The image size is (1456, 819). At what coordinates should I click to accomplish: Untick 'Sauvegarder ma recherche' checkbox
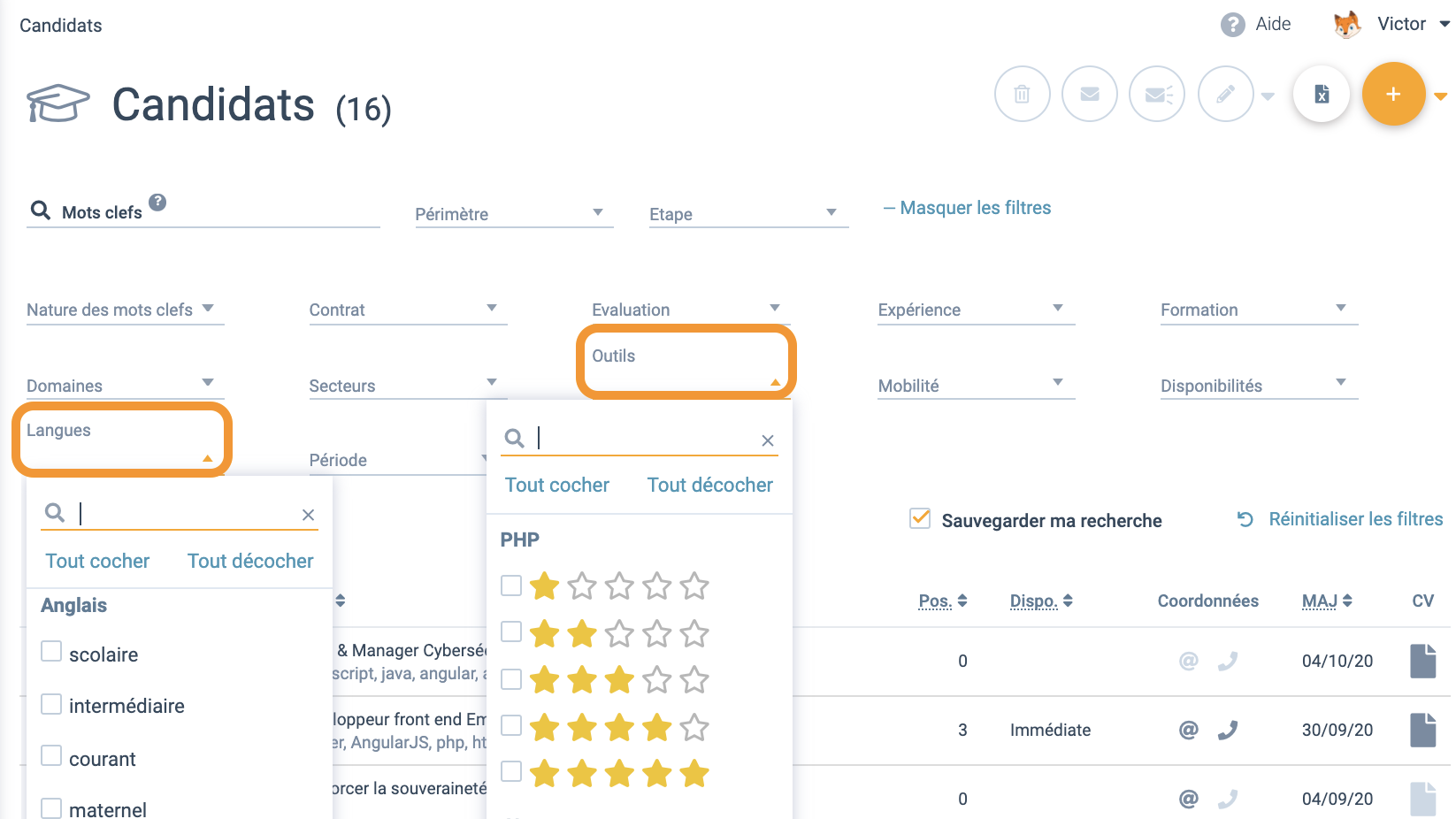tap(920, 518)
